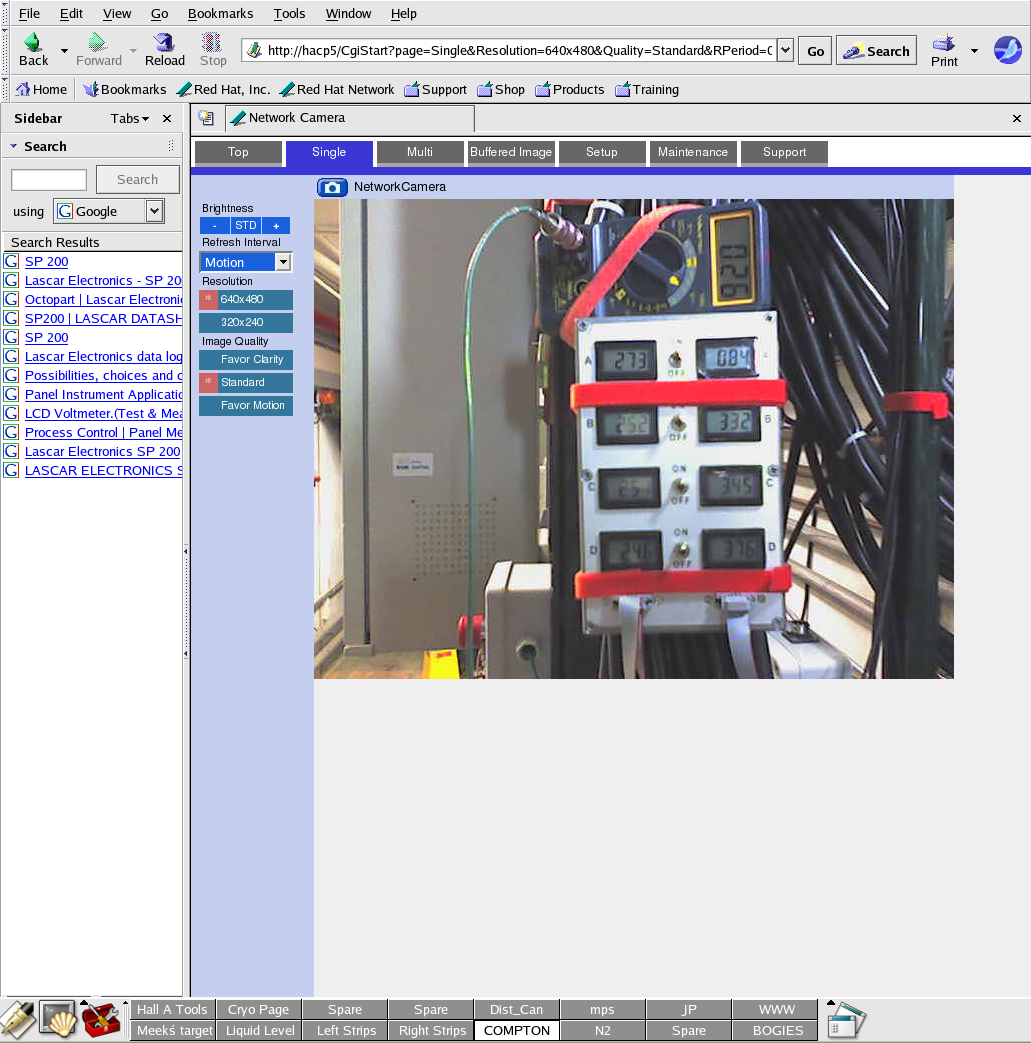Viewport: 1031px width, 1043px height.
Task: Click the pen and inkwell taskbar icon
Action: [x=17, y=1020]
